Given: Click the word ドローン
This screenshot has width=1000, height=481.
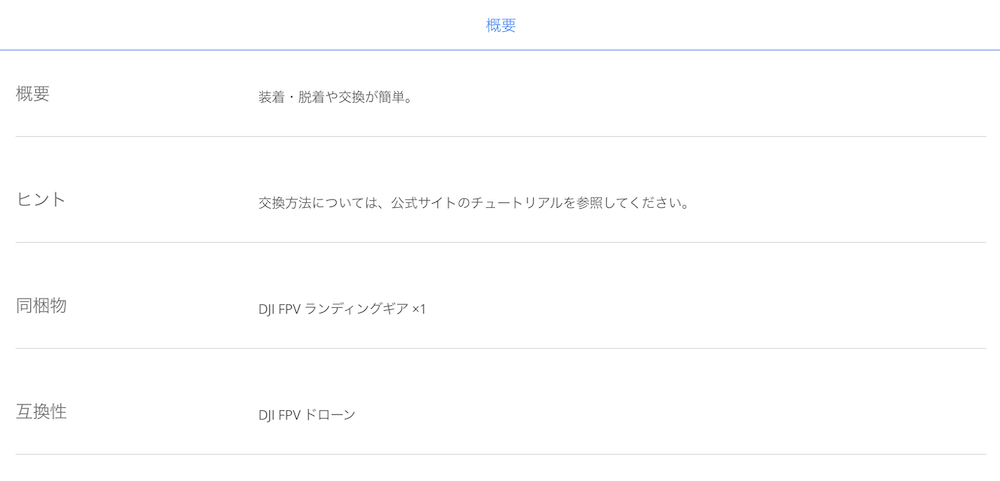Looking at the screenshot, I should pyautogui.click(x=330, y=415).
